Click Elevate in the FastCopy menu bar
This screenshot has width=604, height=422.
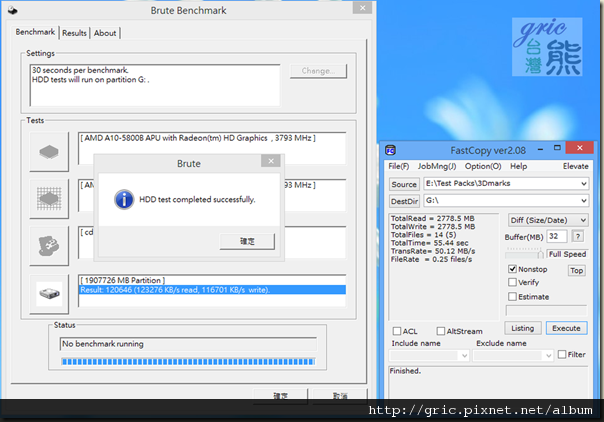(x=575, y=166)
